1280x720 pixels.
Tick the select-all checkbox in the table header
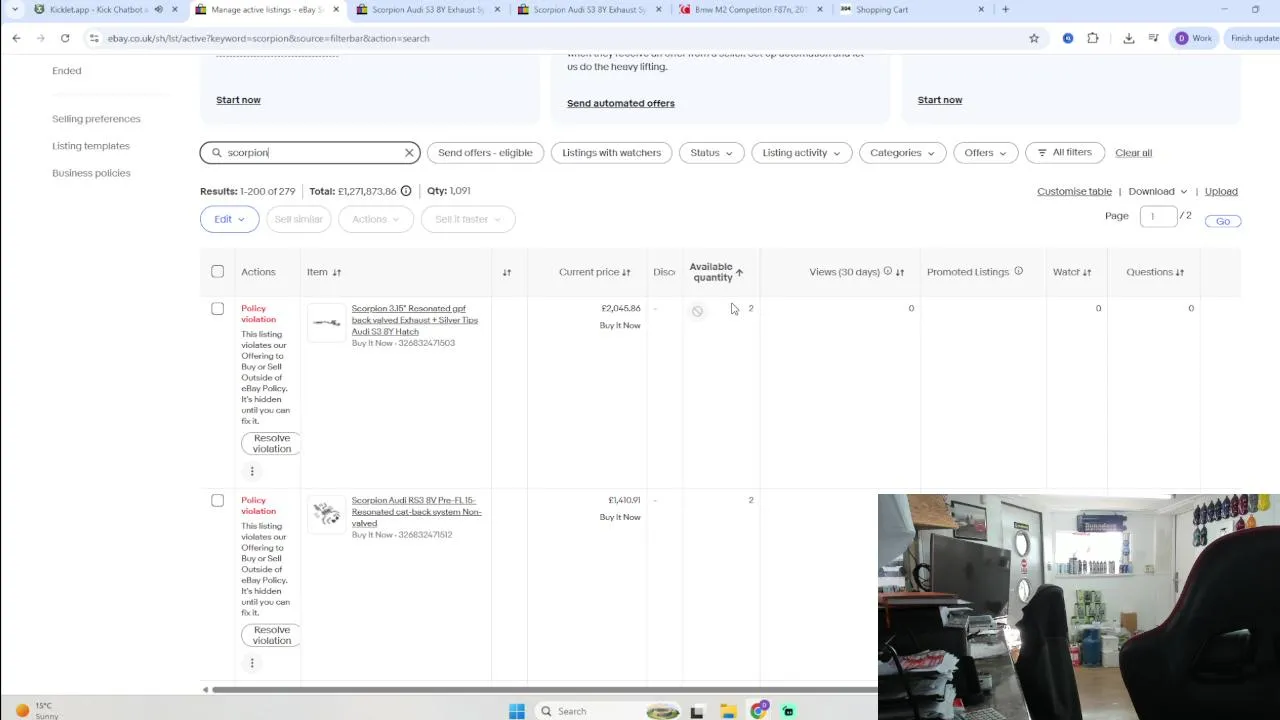pos(217,271)
